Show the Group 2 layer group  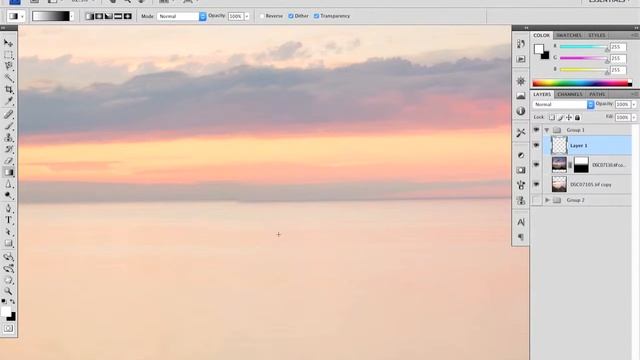pyautogui.click(x=536, y=200)
